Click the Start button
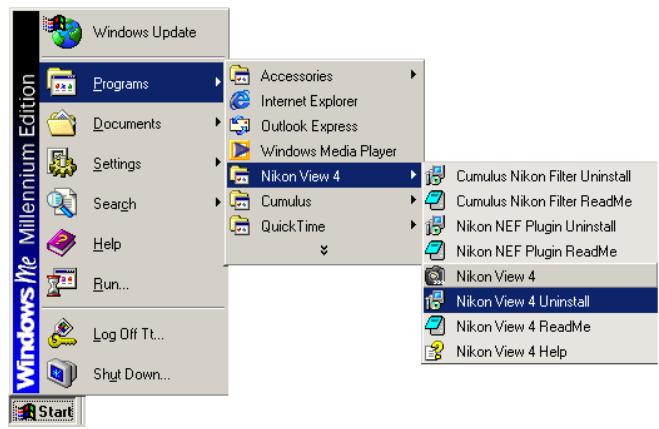Viewport: 659px width, 429px height. [x=43, y=411]
